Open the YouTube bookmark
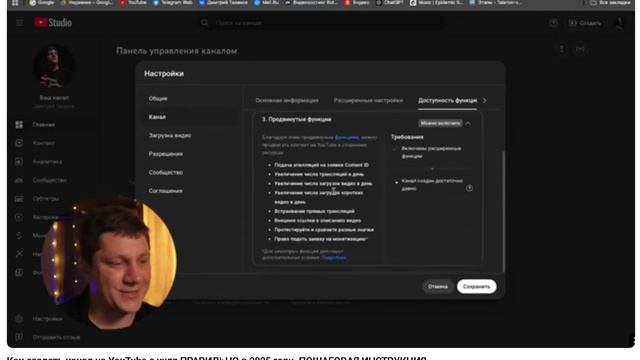Screen dimensions: 640x360 (133, 3)
